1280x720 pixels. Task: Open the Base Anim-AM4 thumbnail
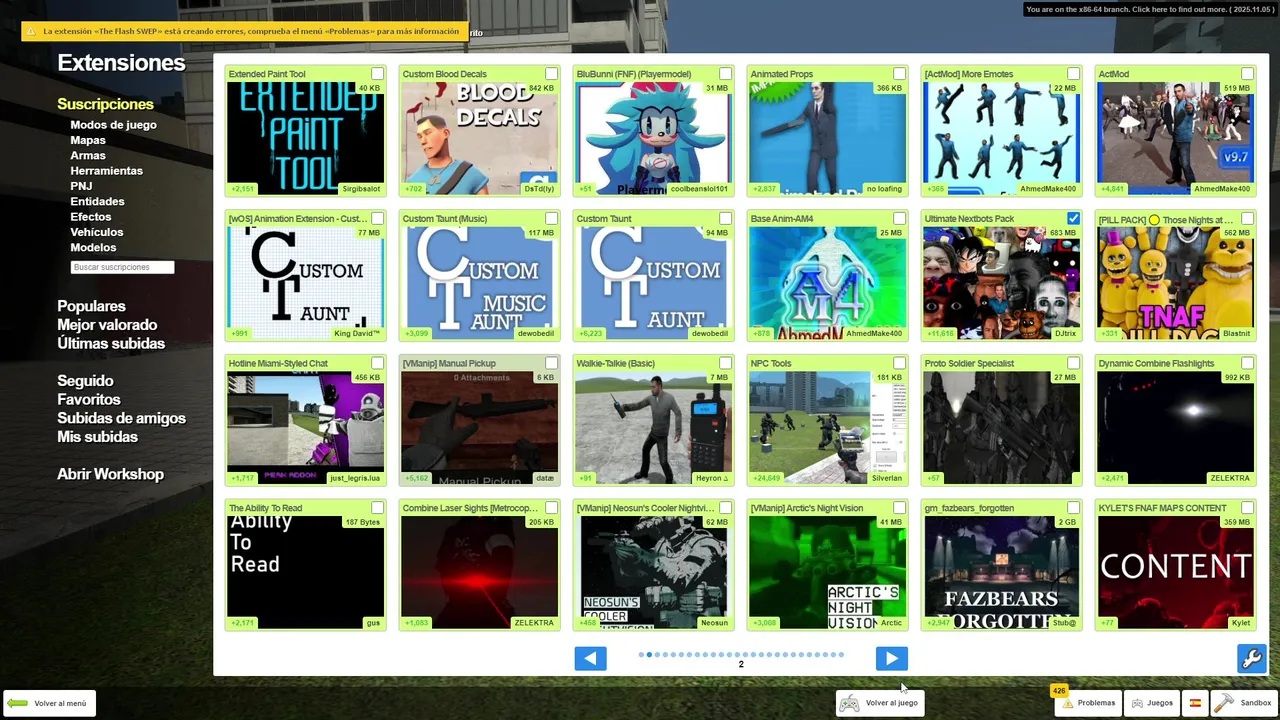pos(827,283)
